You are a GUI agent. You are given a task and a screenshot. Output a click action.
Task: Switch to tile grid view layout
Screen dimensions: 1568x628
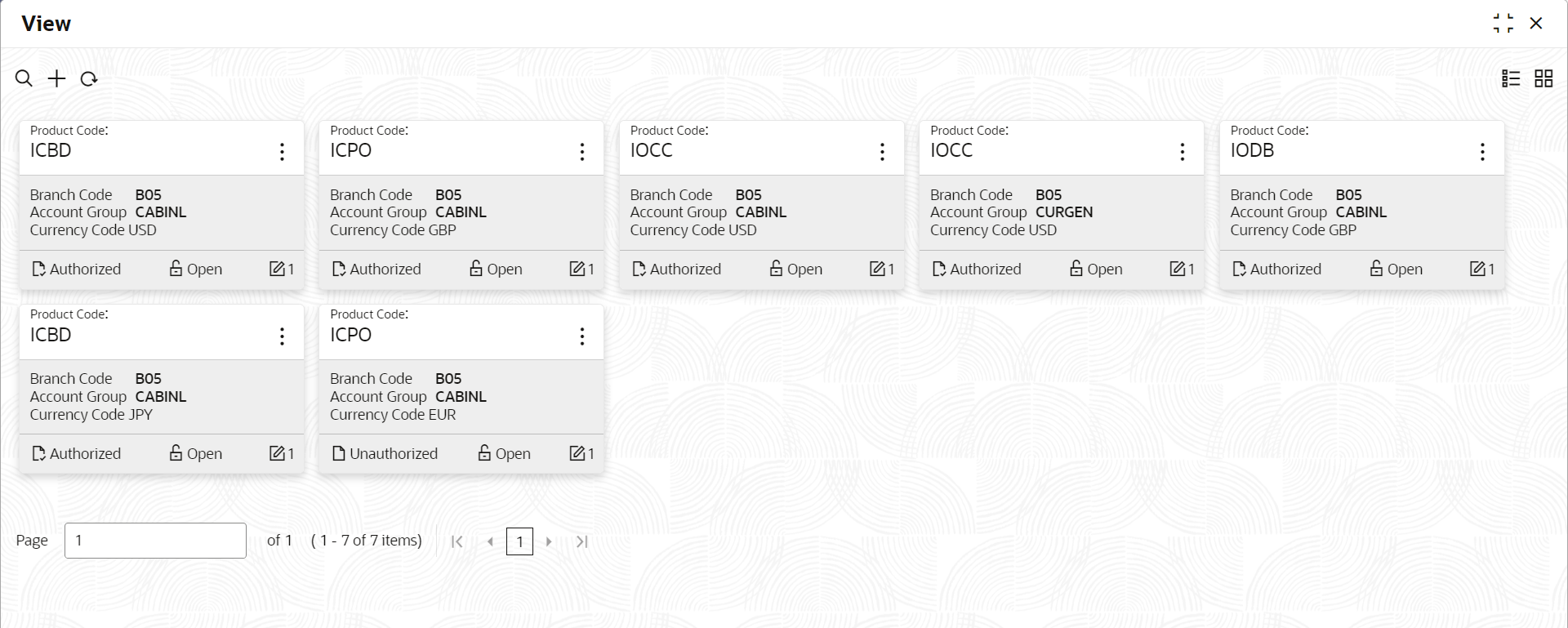(1543, 78)
